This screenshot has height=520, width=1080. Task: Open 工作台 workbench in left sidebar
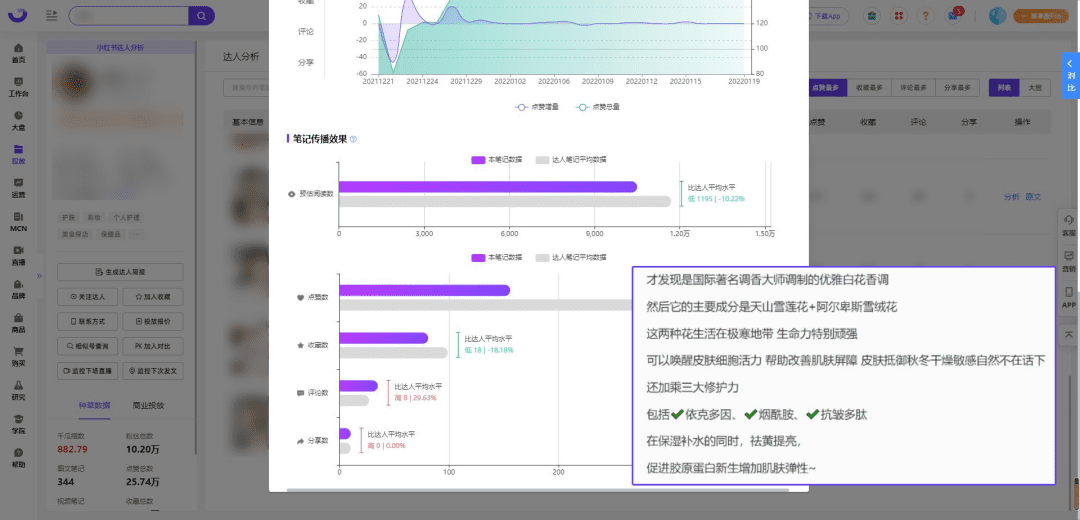click(x=18, y=87)
